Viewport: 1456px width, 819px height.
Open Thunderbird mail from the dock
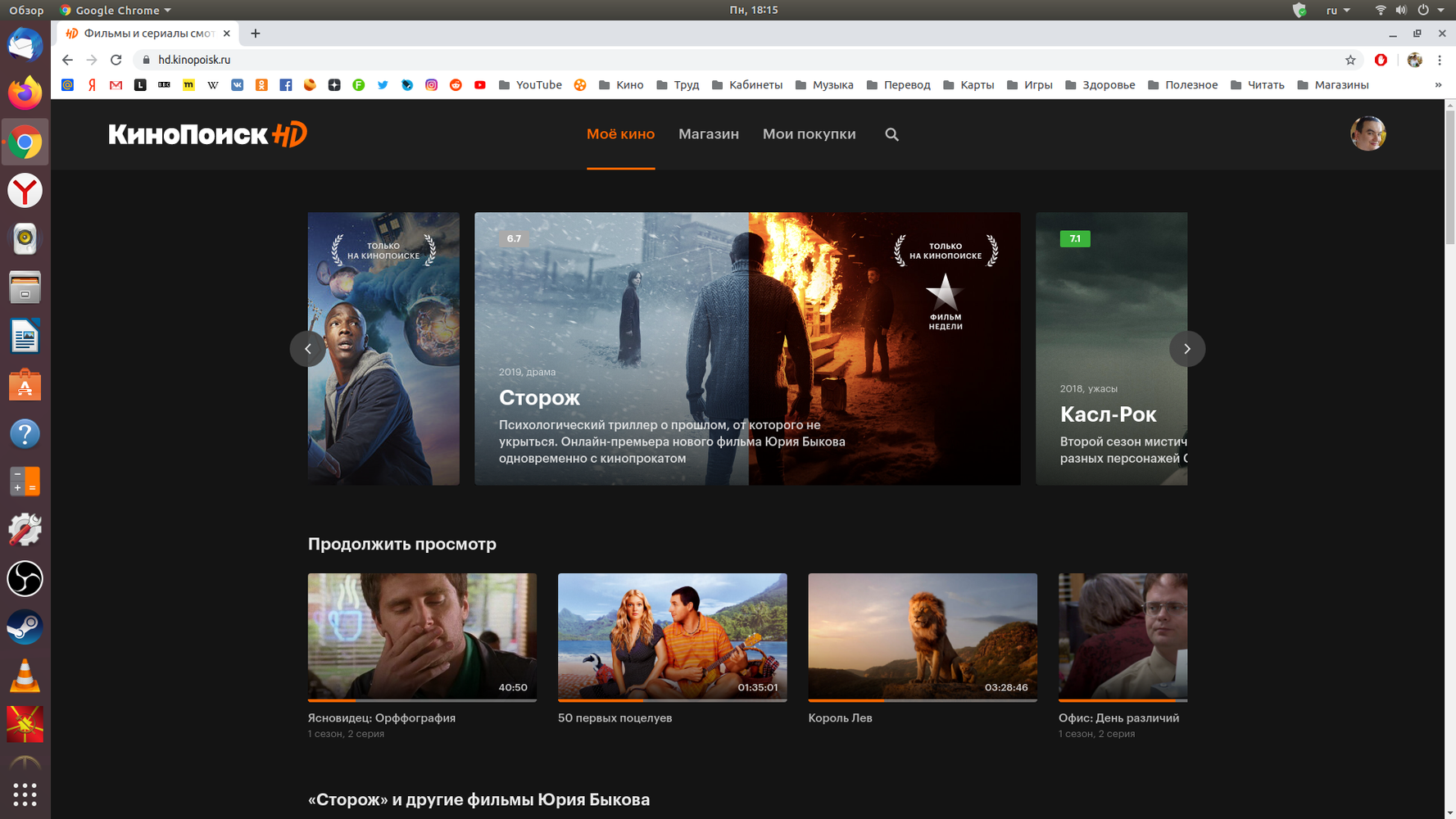25,45
